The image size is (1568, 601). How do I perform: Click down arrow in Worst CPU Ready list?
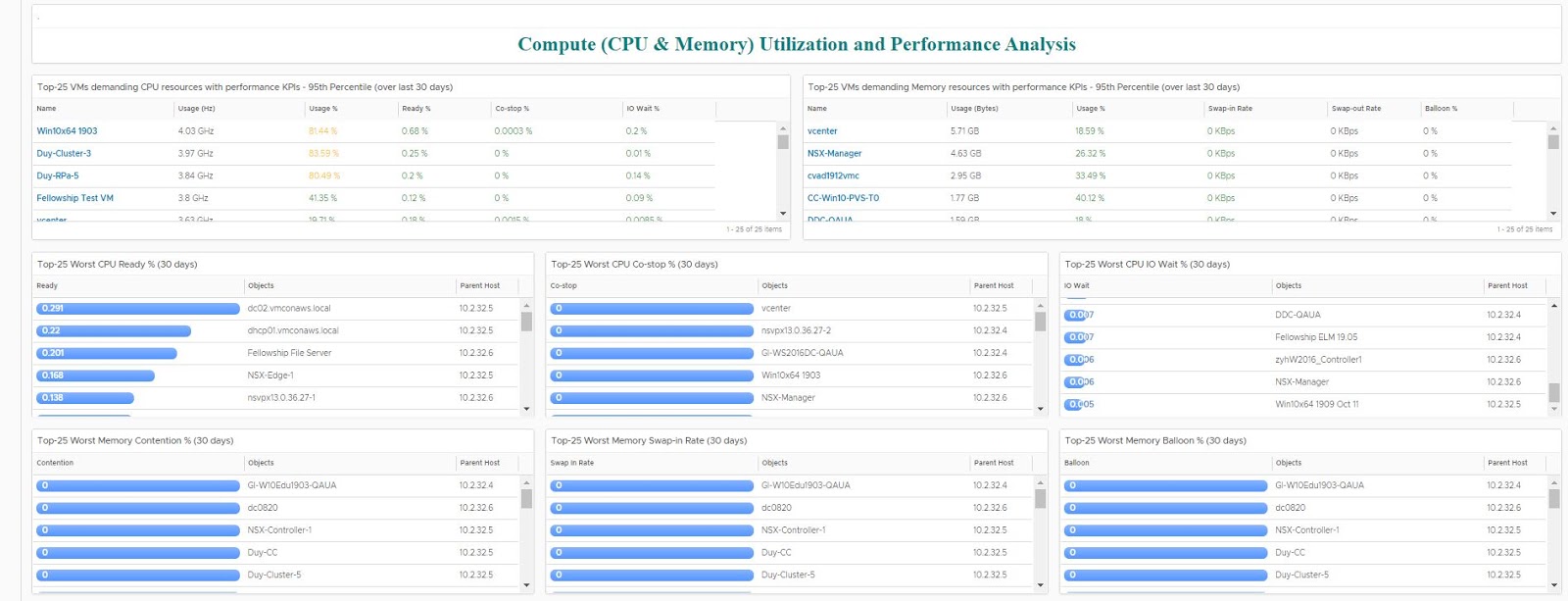click(x=526, y=409)
